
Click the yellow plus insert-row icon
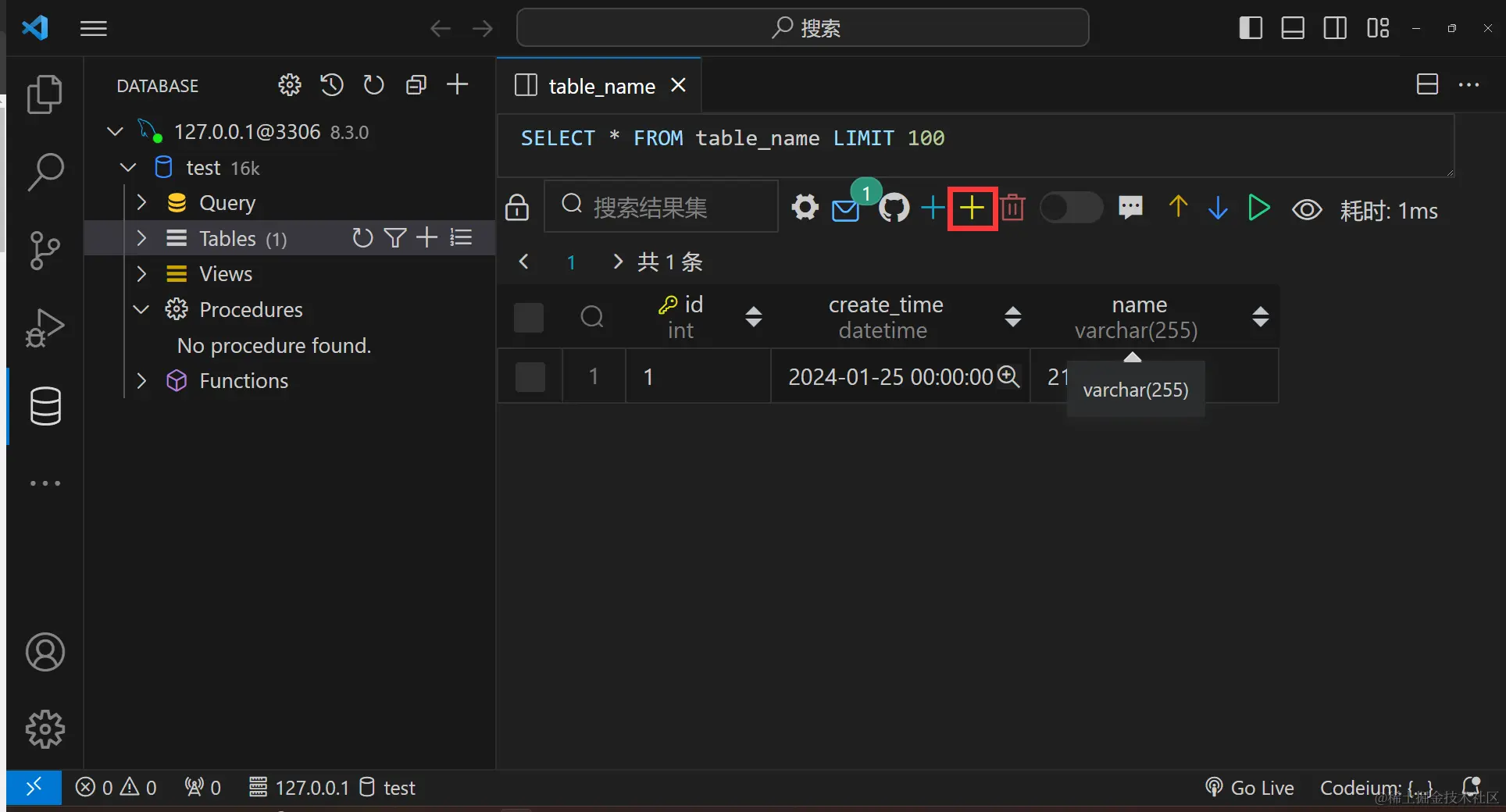click(x=972, y=208)
